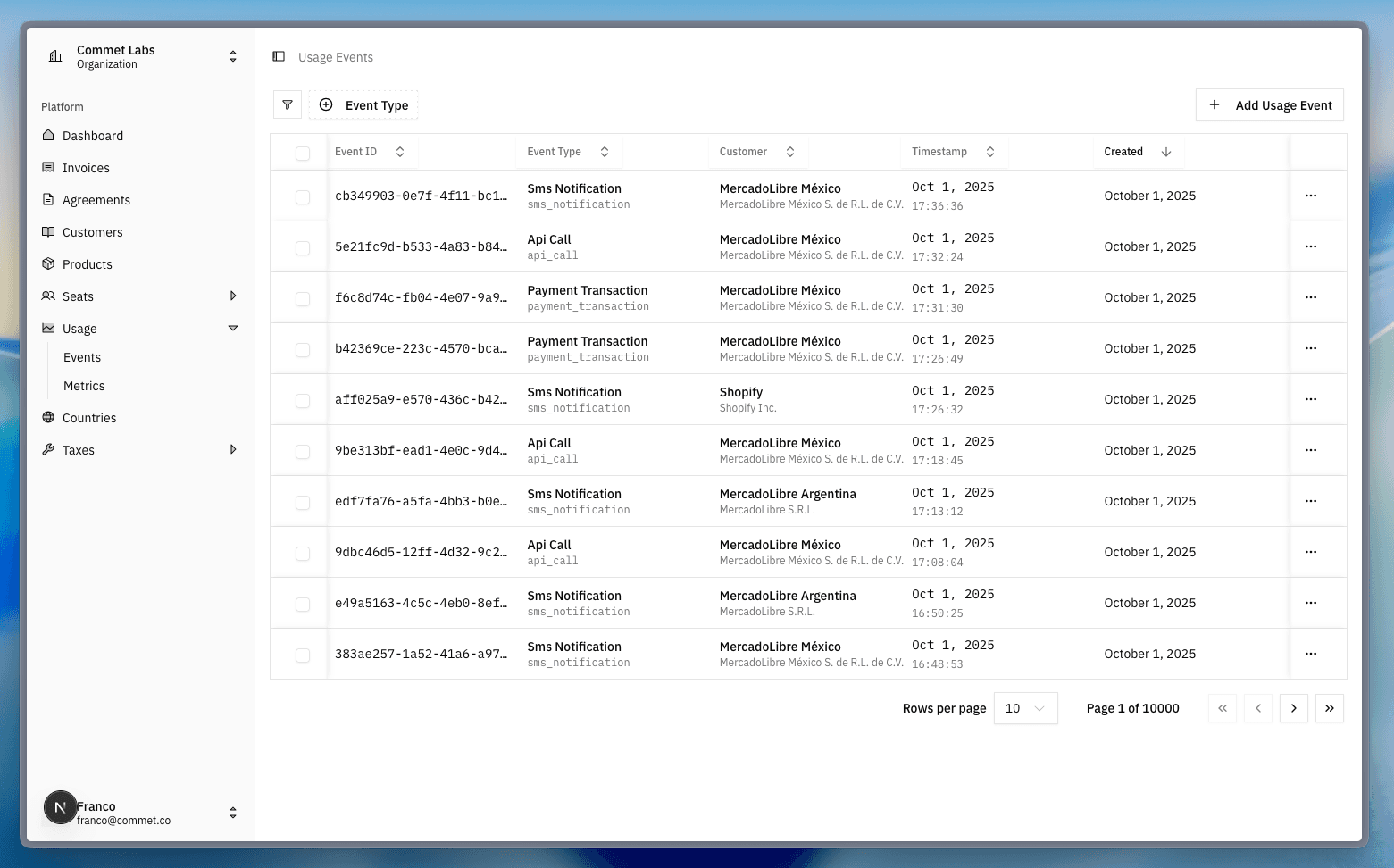Add an Event Type filter
The height and width of the screenshot is (868, 1394).
[x=363, y=104]
